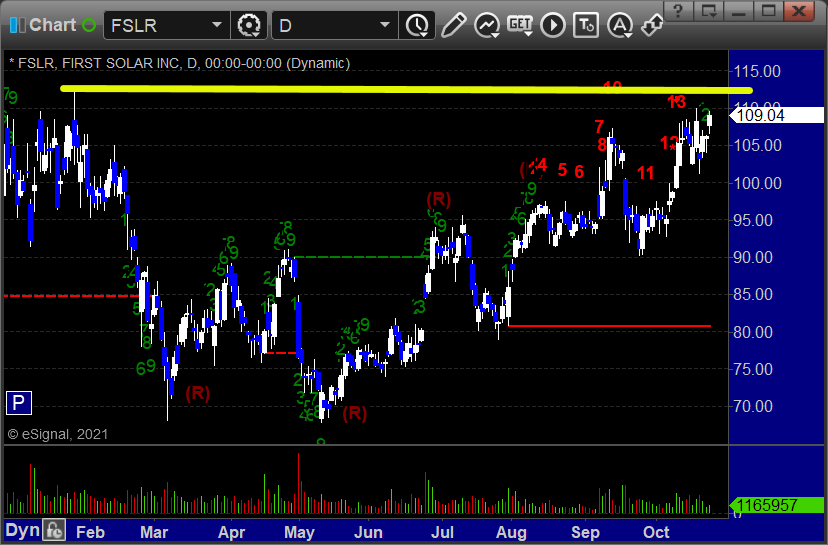
Task: Close the Chart window
Action: [799, 11]
